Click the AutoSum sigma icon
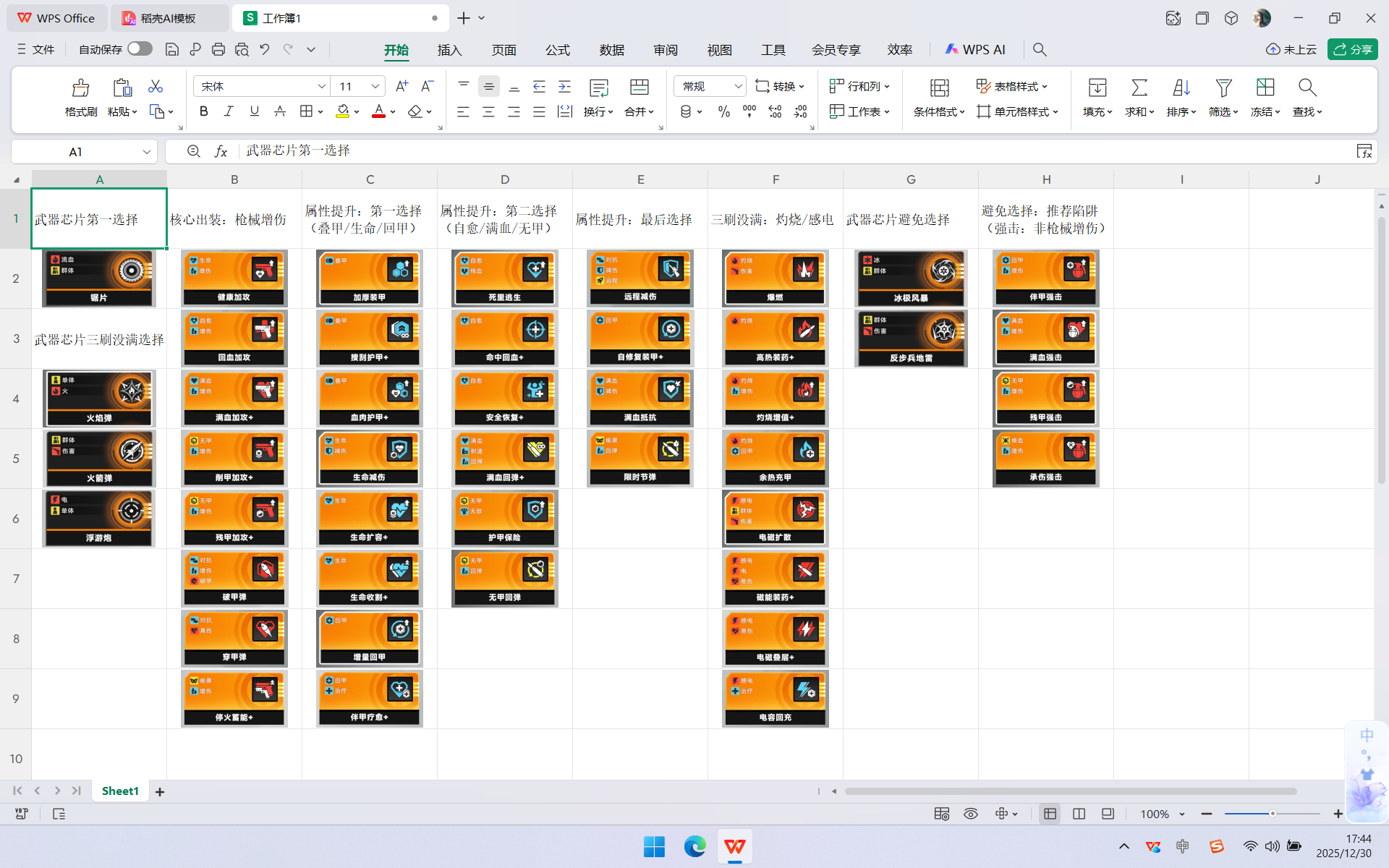This screenshot has height=868, width=1389. point(1139,88)
